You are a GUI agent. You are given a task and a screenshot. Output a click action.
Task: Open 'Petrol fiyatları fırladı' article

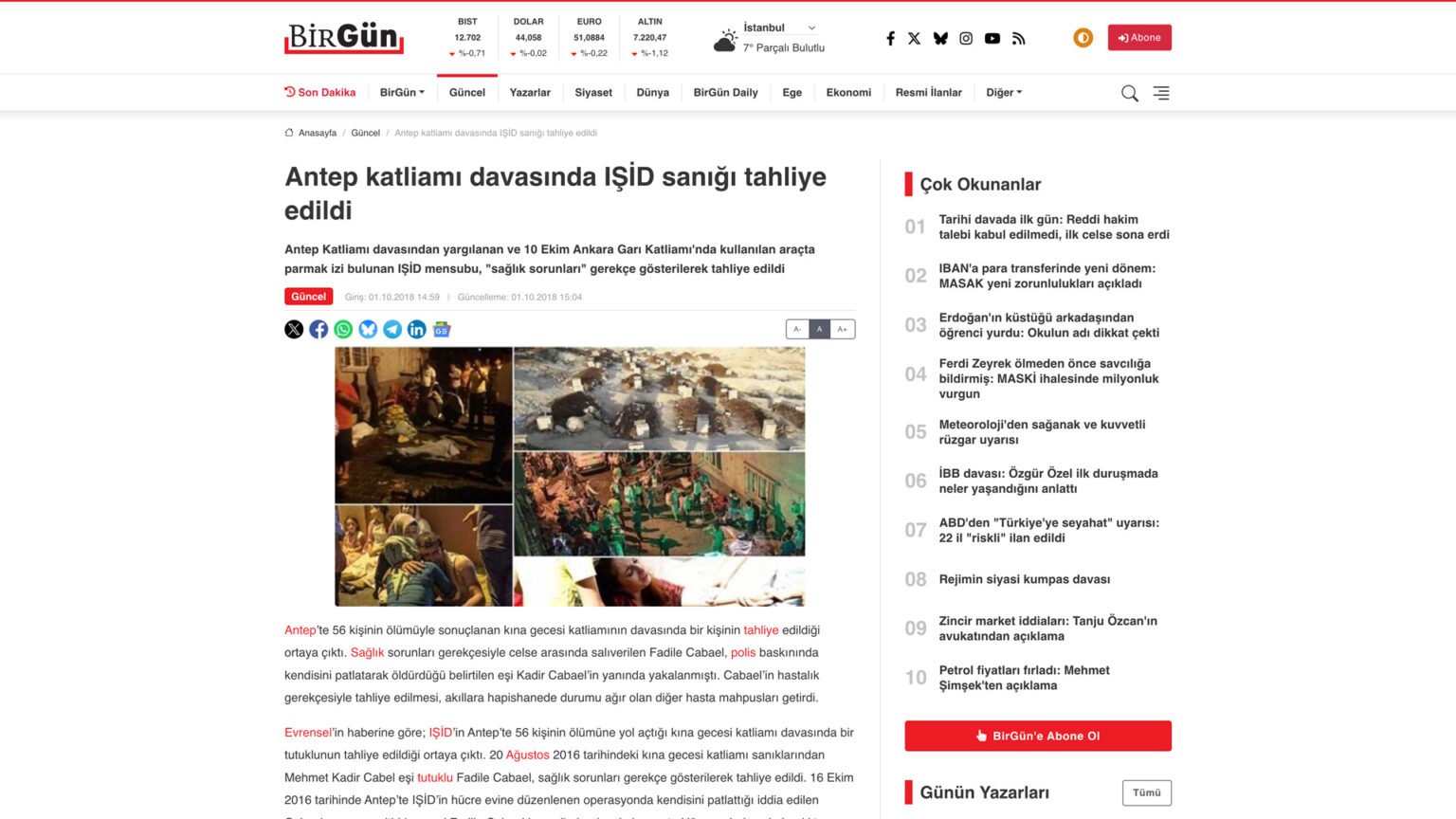1024,678
